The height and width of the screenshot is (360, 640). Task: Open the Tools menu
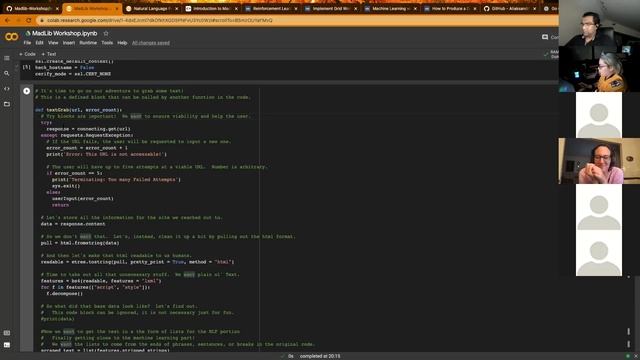(x=107, y=43)
